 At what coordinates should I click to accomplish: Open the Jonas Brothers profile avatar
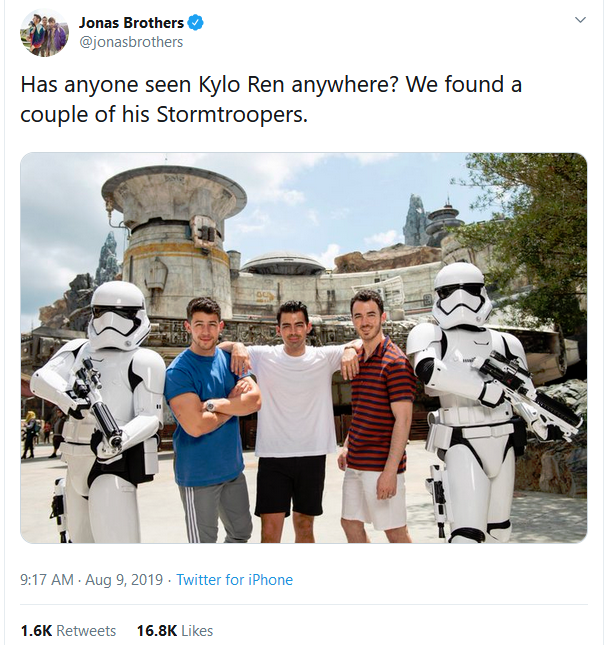coord(44,32)
